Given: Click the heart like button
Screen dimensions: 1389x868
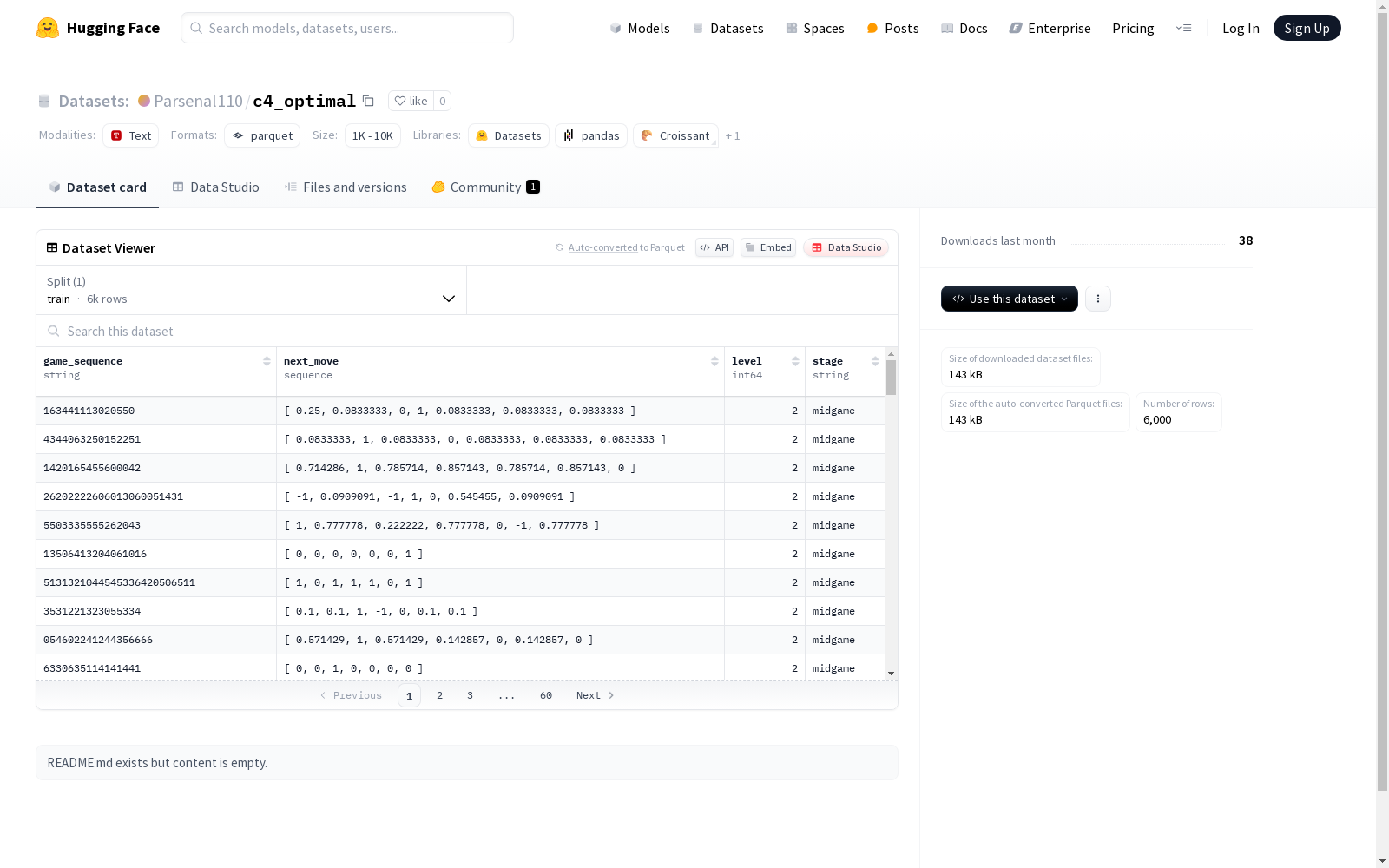Looking at the screenshot, I should (x=411, y=101).
